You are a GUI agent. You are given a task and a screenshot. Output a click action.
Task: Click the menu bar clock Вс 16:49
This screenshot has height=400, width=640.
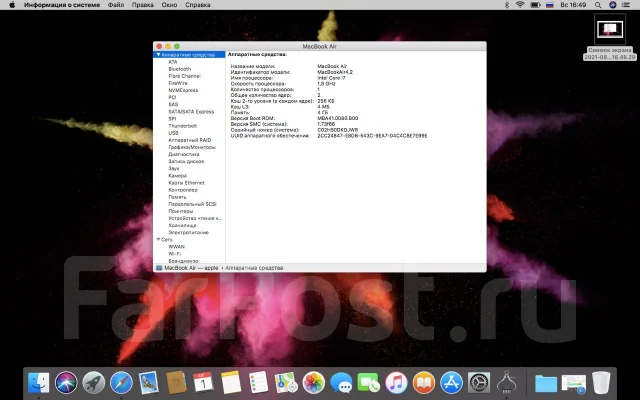(x=573, y=5)
